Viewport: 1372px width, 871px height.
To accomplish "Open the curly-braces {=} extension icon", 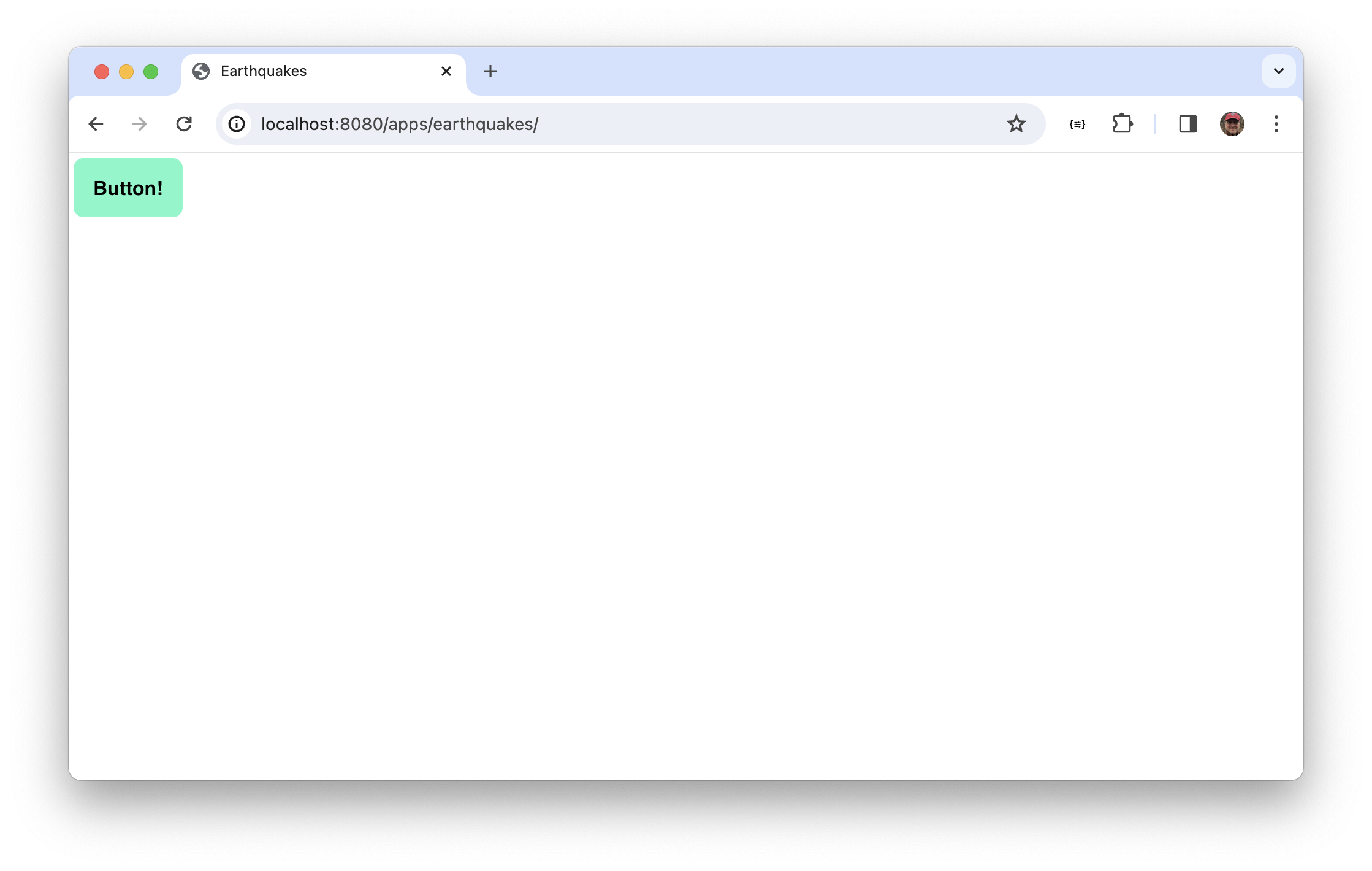I will tap(1077, 124).
